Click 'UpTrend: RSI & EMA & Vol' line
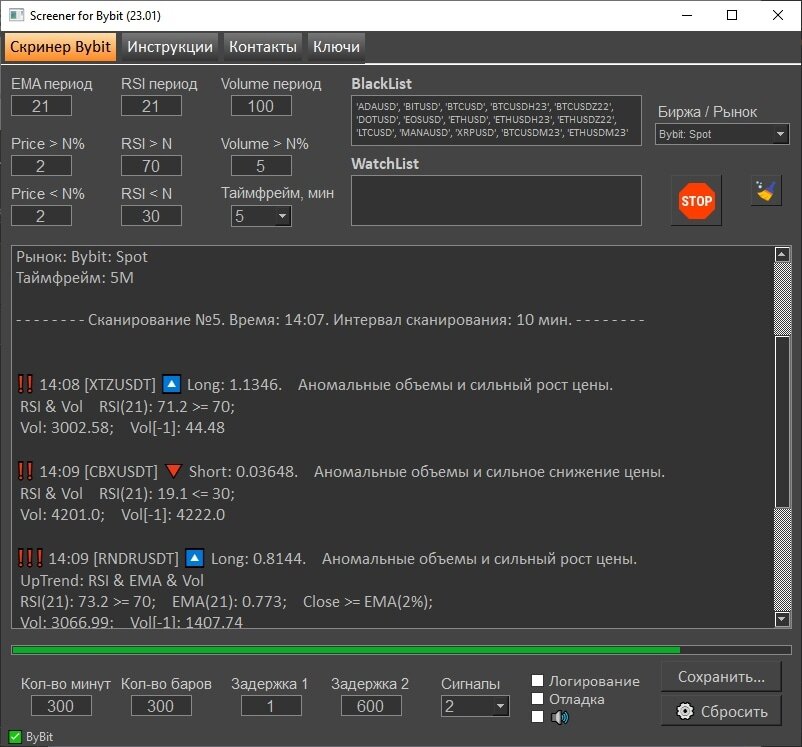Screen dimensions: 802x747 (112, 580)
